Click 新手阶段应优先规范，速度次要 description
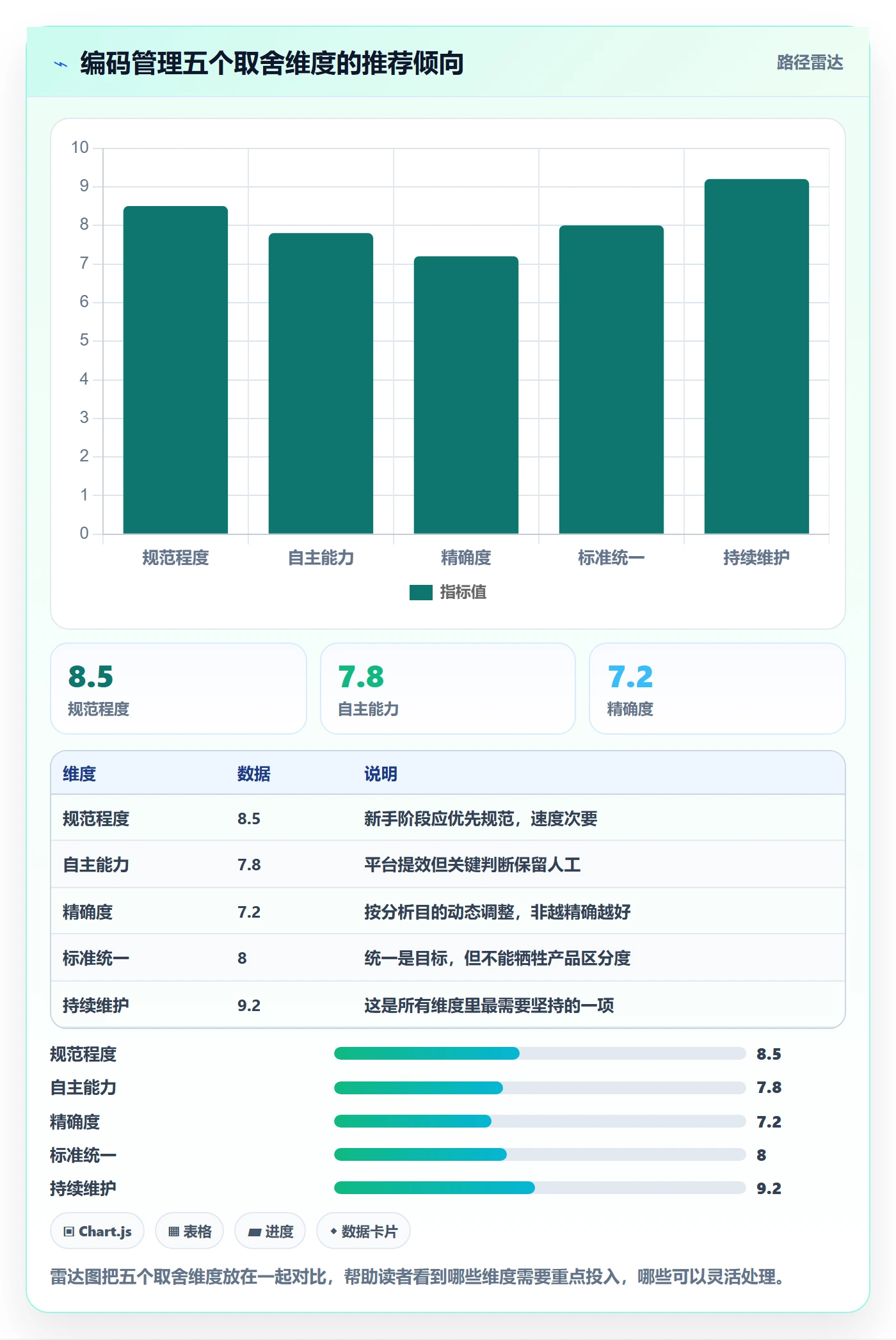This screenshot has width=896, height=1340. coord(481,818)
